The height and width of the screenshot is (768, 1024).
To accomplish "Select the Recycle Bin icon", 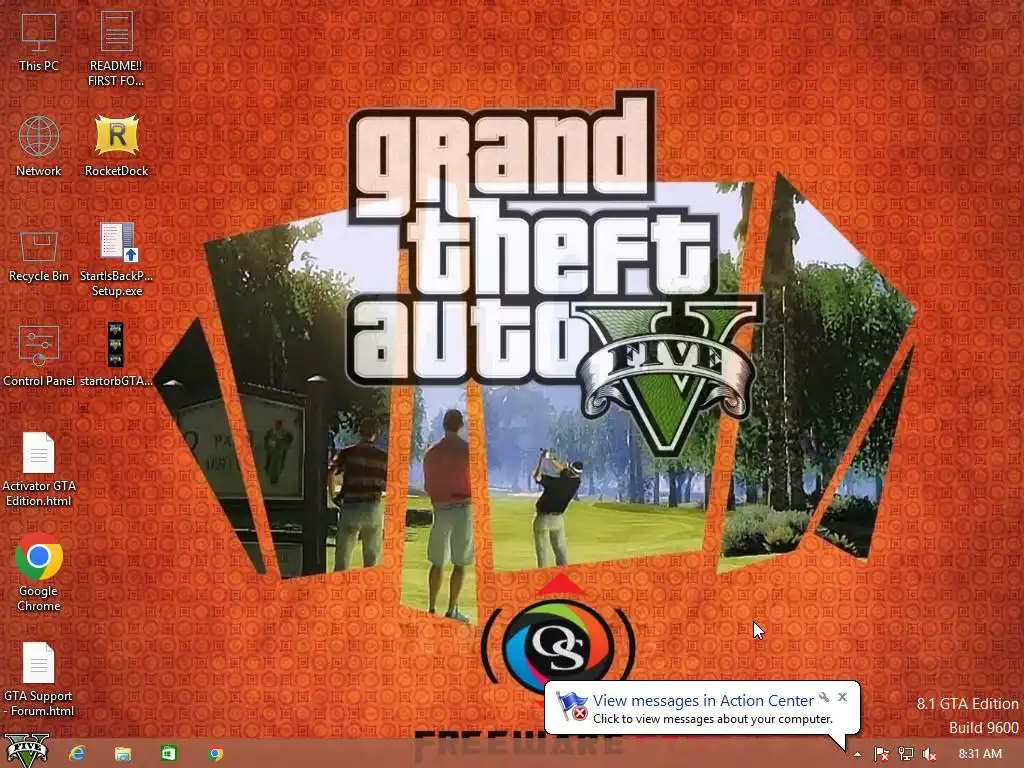I will point(39,257).
